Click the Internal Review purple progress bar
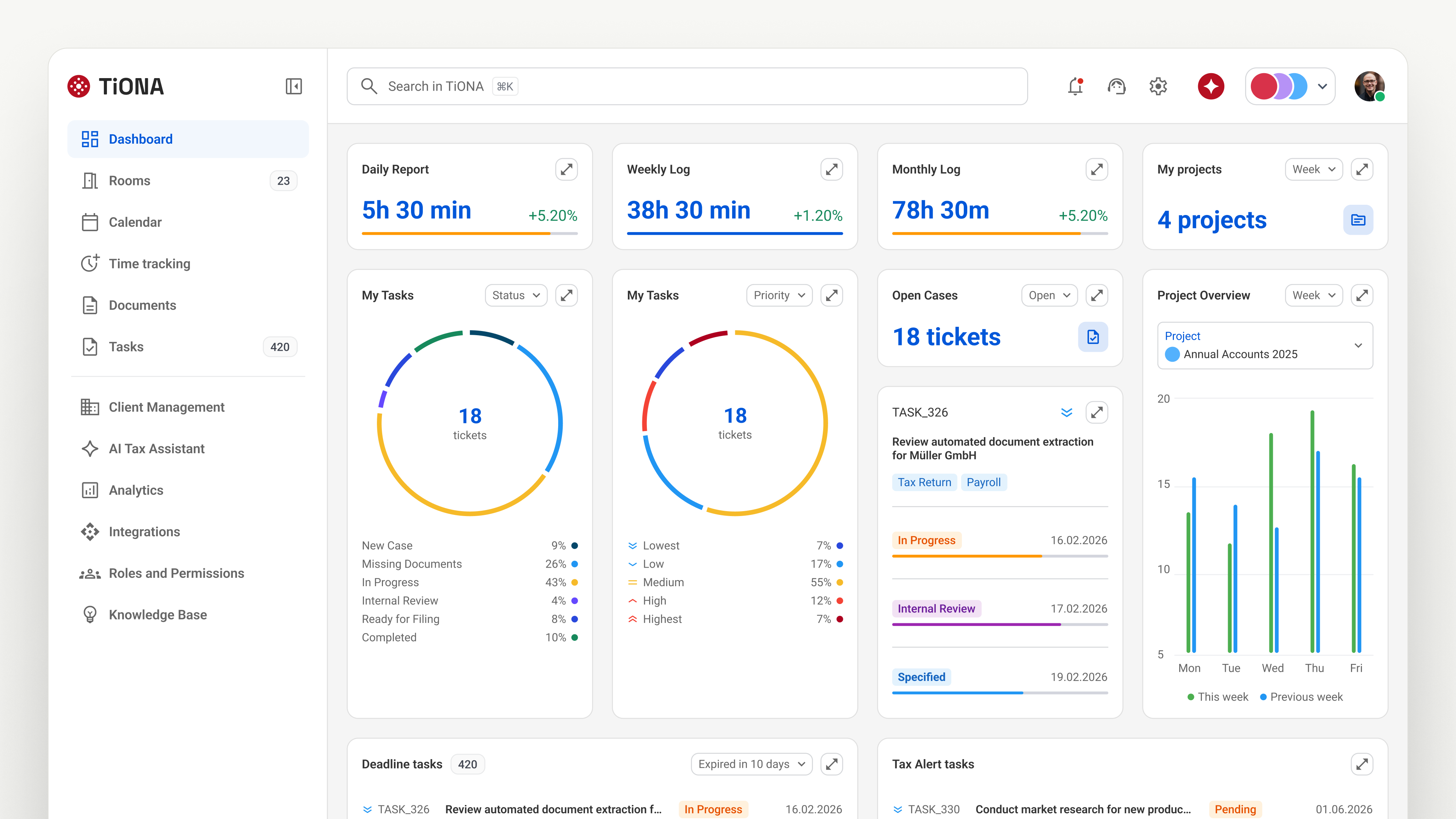 point(1000,624)
